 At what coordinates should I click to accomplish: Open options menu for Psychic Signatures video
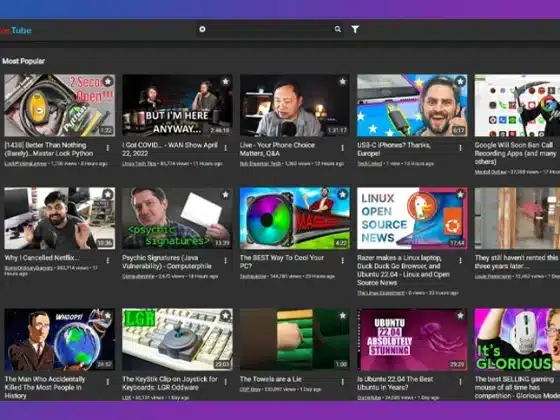tap(225, 261)
